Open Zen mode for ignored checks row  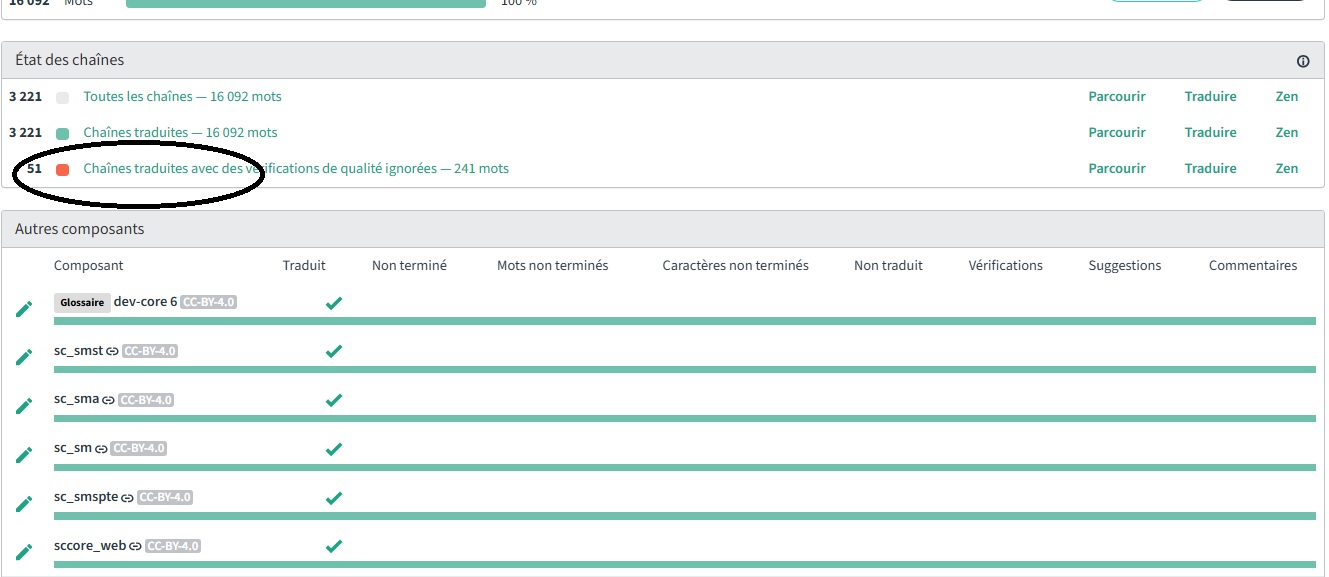(x=1286, y=169)
